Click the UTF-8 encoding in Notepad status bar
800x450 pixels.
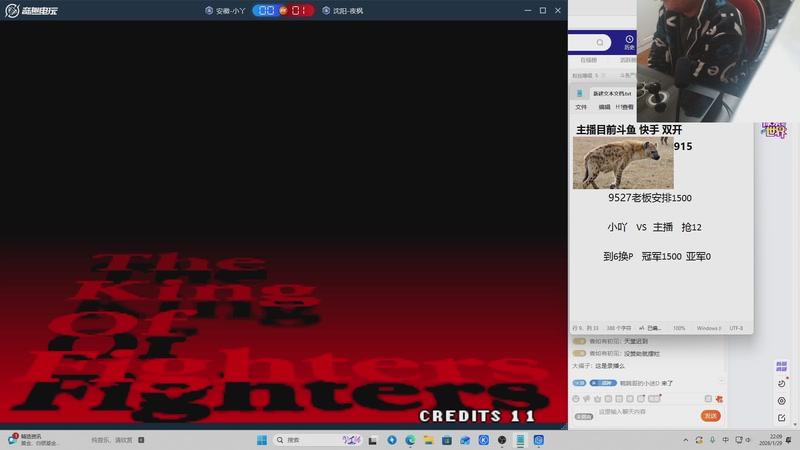(x=736, y=328)
